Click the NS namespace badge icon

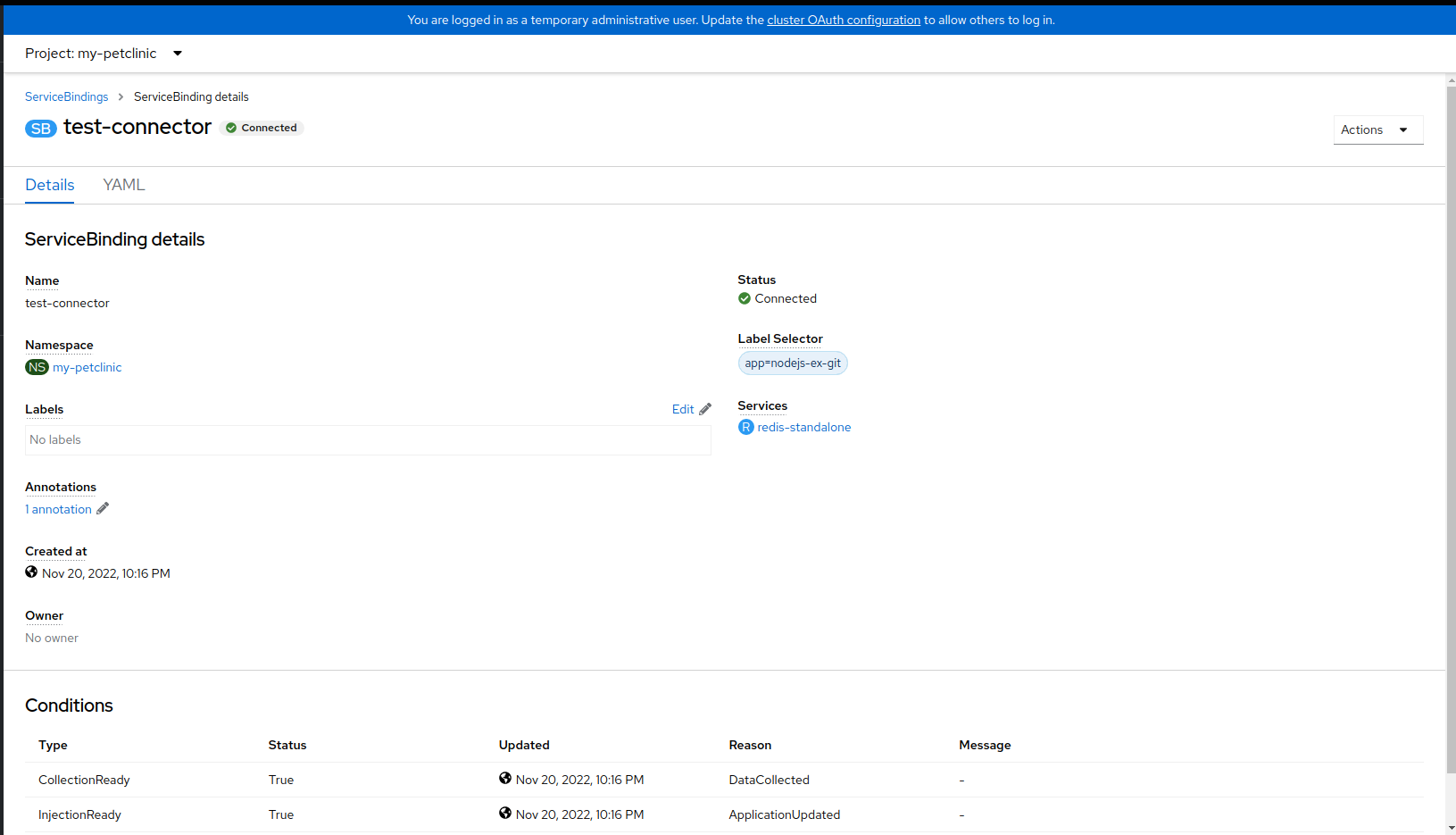pyautogui.click(x=37, y=367)
